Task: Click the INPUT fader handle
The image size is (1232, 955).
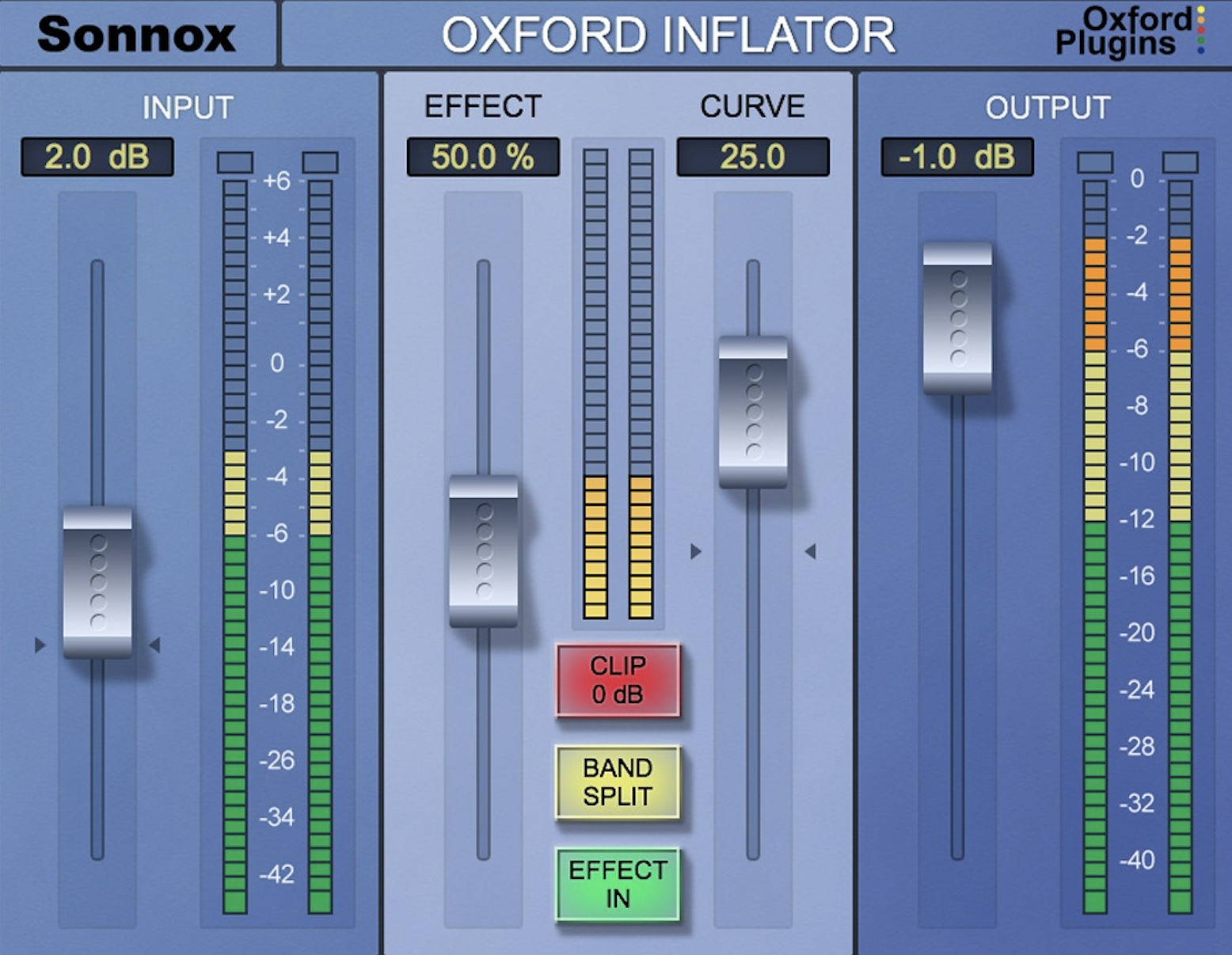Action: (x=97, y=583)
